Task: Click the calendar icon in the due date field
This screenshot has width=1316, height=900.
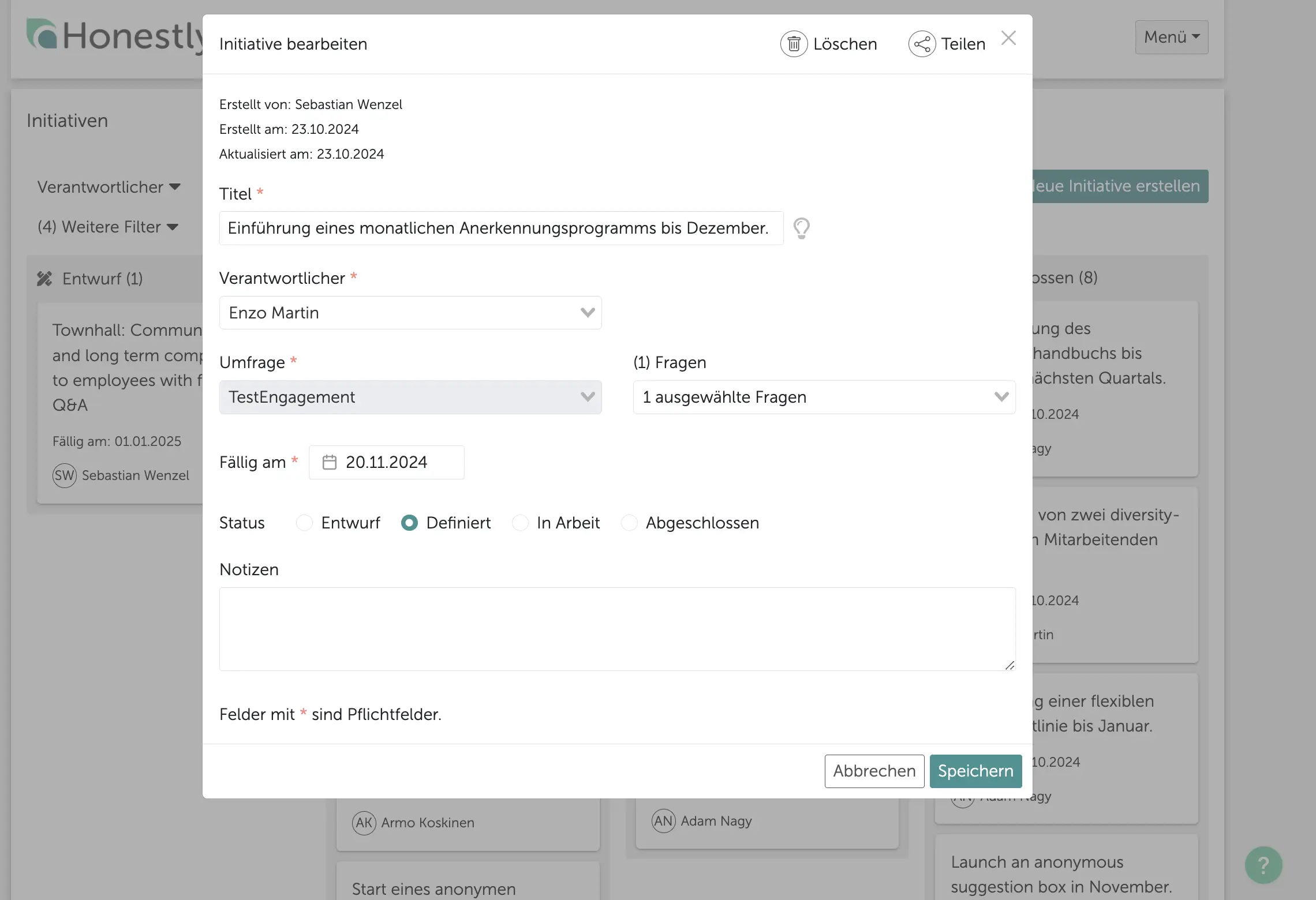Action: click(330, 462)
